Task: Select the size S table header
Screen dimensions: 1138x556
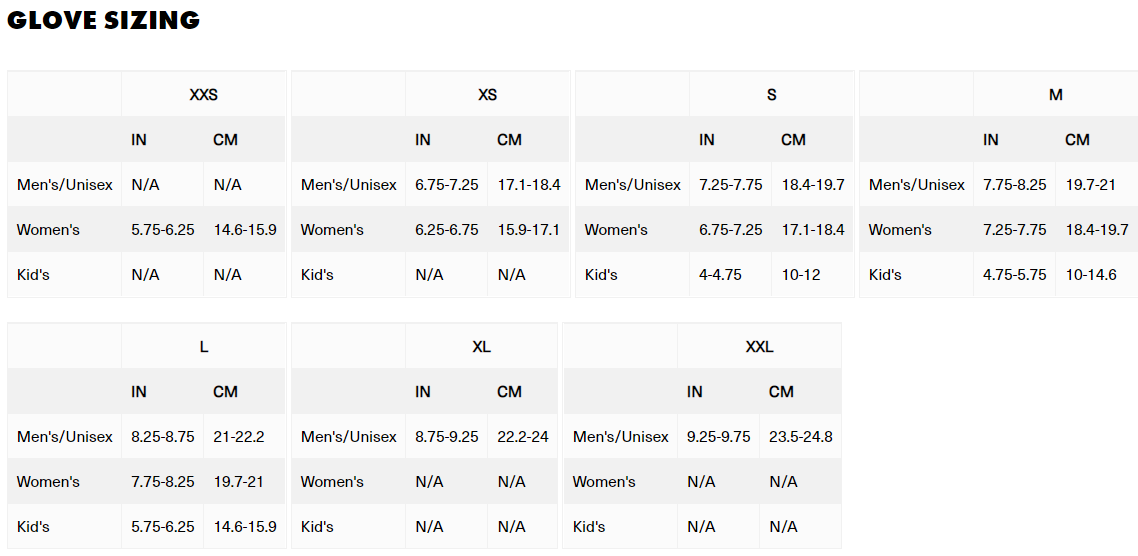Action: tap(771, 95)
